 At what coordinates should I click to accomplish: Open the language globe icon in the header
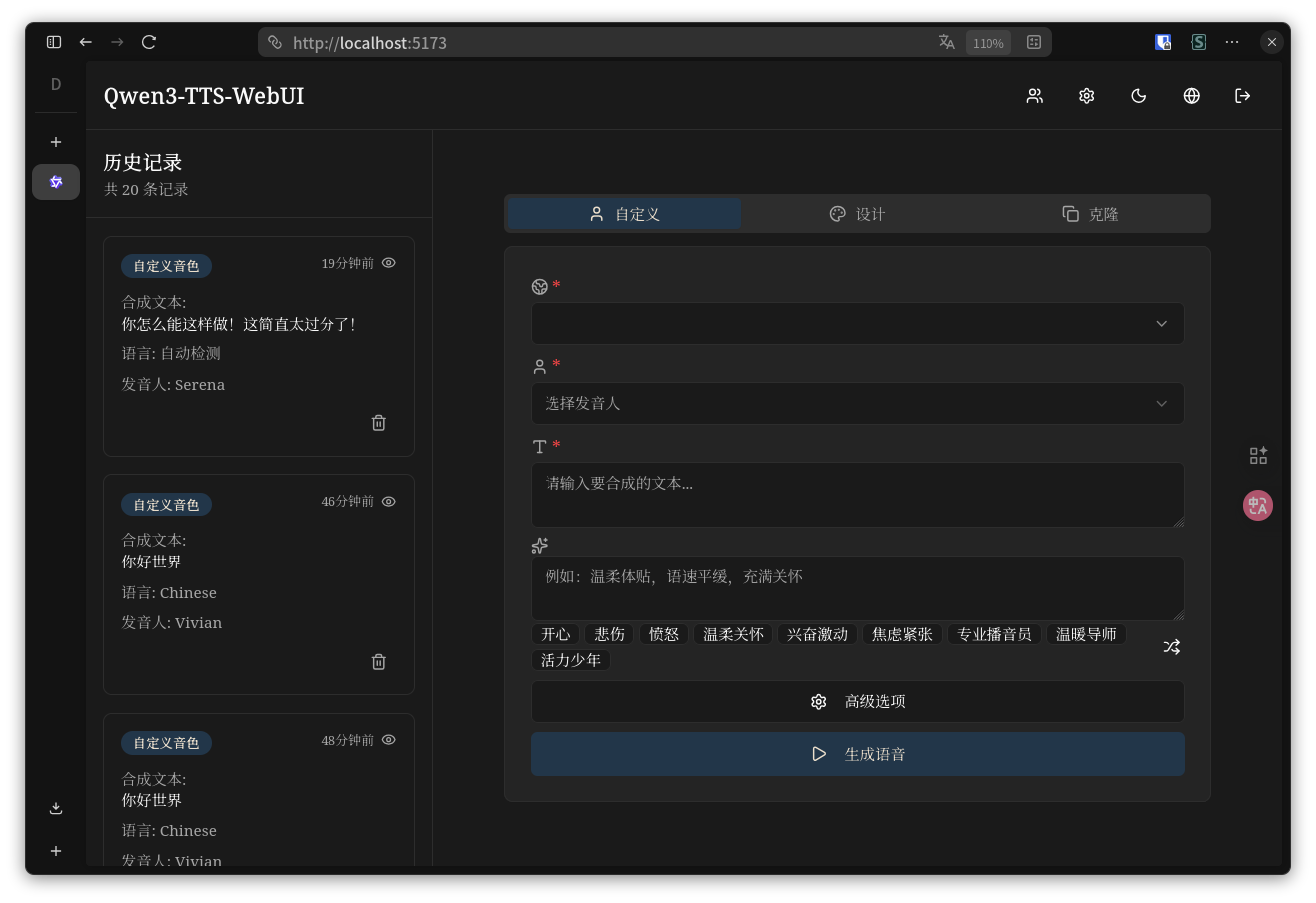coord(1191,95)
